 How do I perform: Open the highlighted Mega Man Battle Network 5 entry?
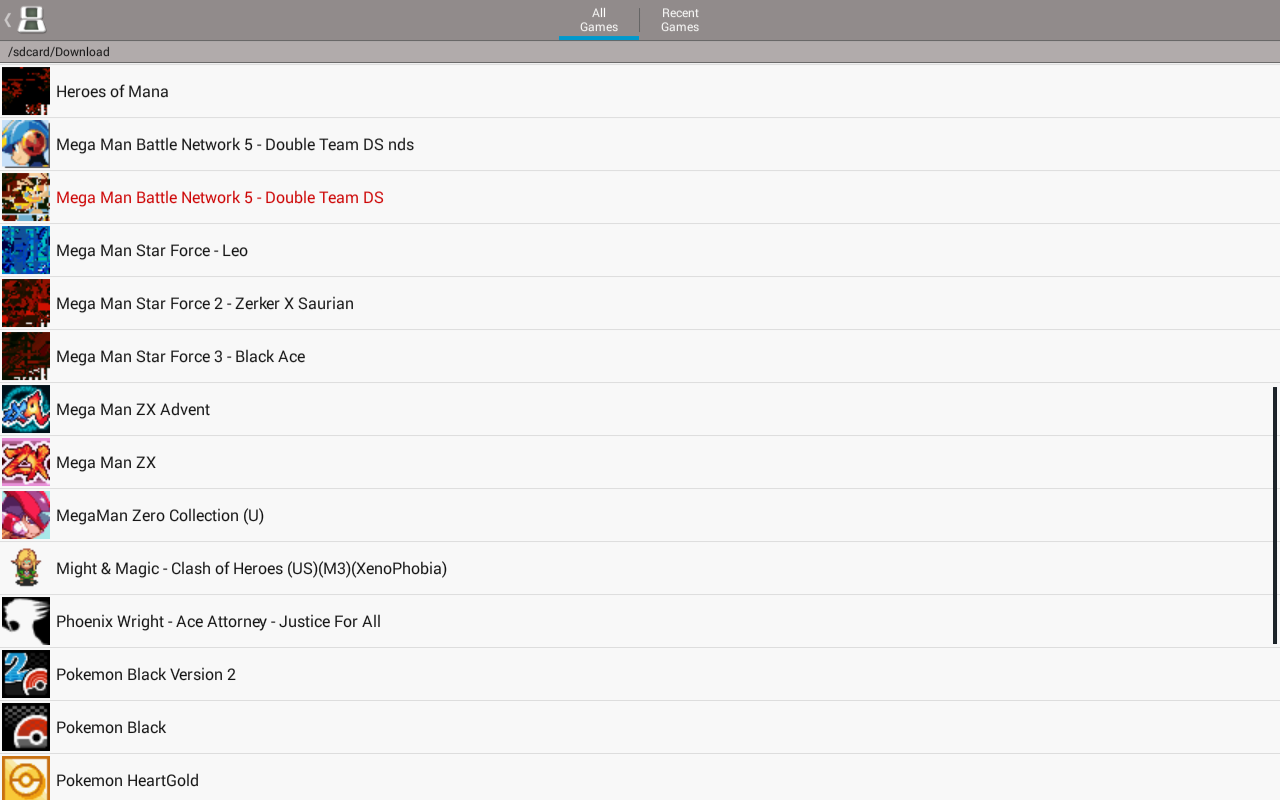pyautogui.click(x=219, y=197)
